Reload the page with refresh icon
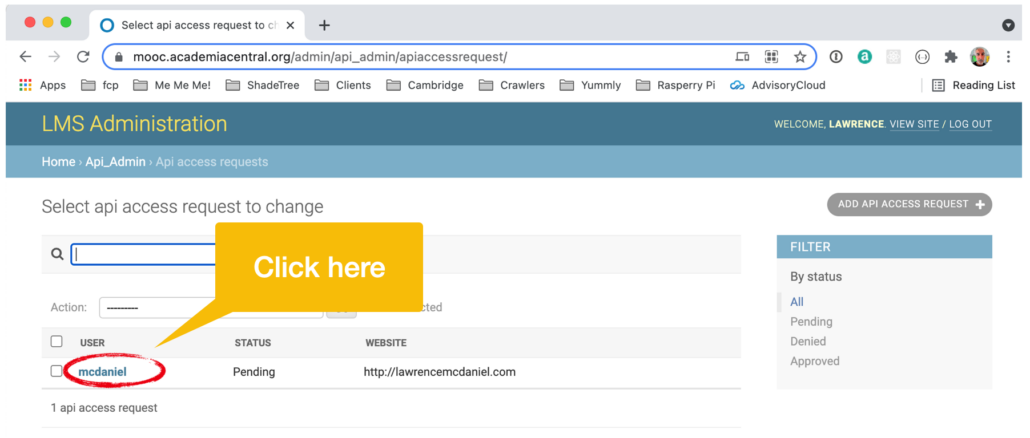 (x=83, y=57)
